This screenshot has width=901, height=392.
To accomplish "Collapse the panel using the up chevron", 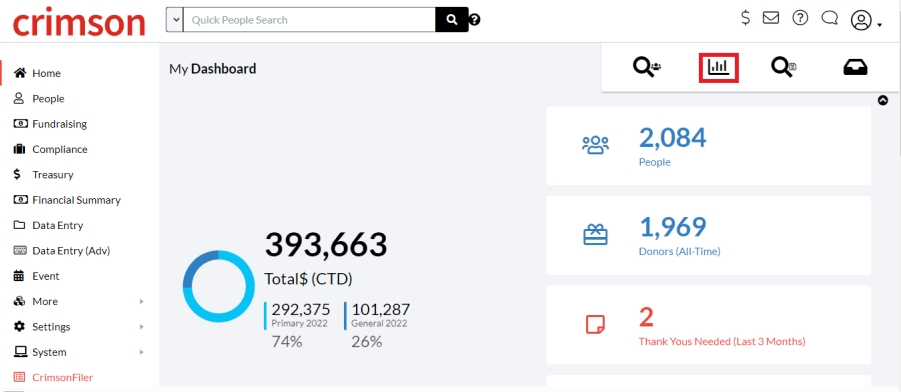I will 883,100.
